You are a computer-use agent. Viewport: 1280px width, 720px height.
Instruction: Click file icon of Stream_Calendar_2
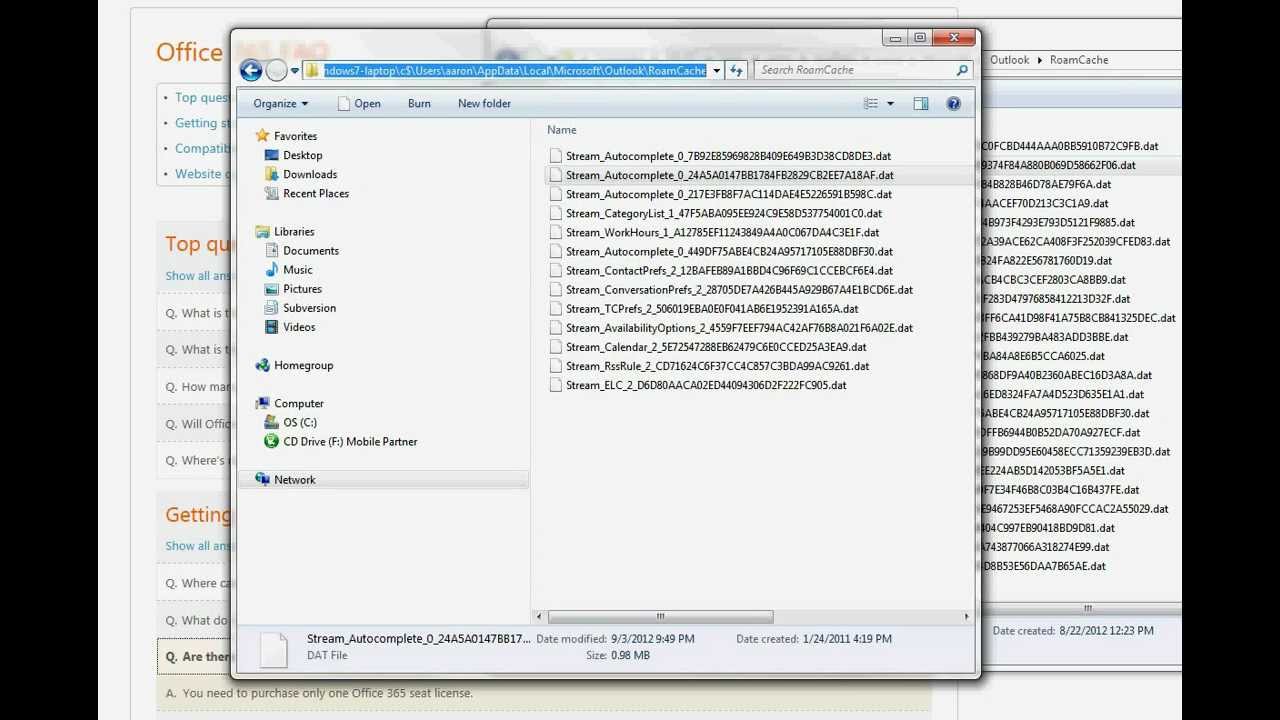click(556, 347)
